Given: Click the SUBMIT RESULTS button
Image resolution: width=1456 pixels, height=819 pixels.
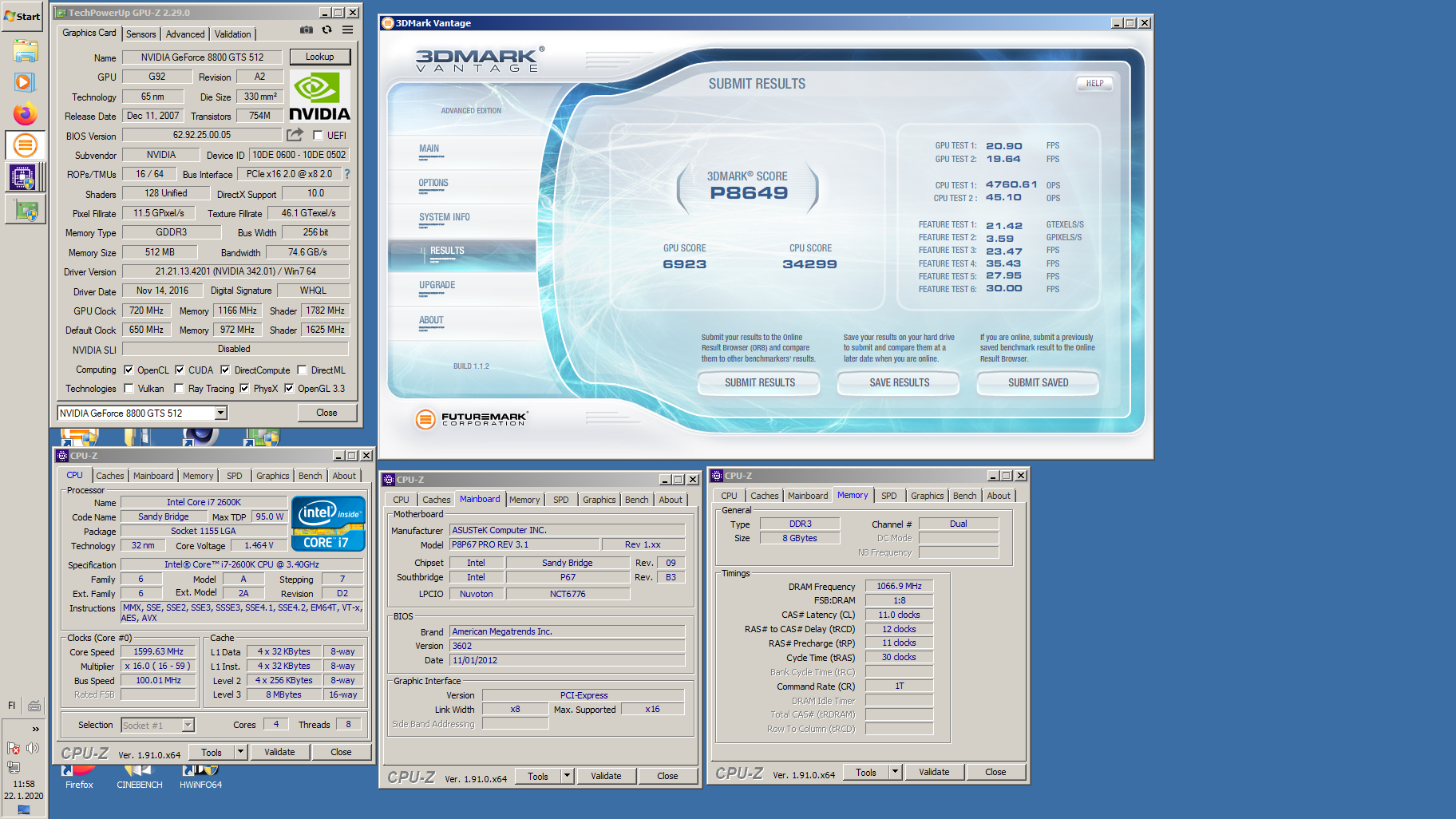Looking at the screenshot, I should pos(760,382).
